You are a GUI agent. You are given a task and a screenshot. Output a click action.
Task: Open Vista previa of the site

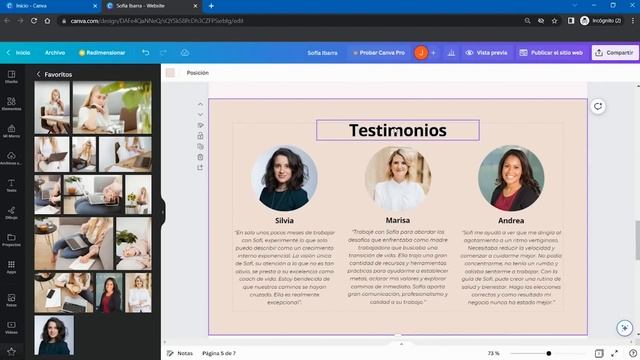point(487,53)
